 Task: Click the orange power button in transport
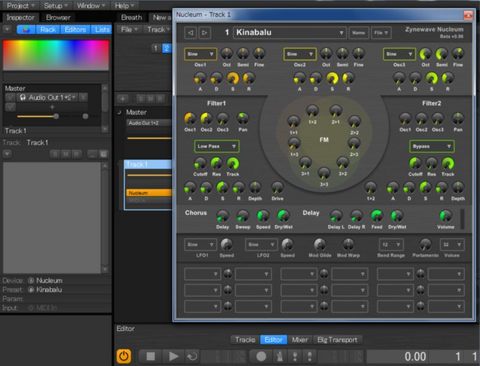click(123, 356)
